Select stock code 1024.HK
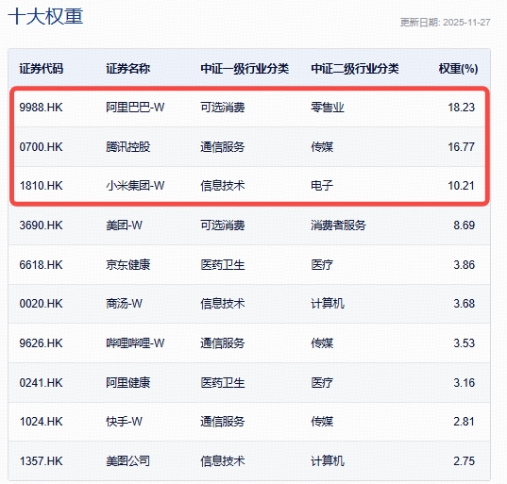This screenshot has width=507, height=484. tap(41, 422)
